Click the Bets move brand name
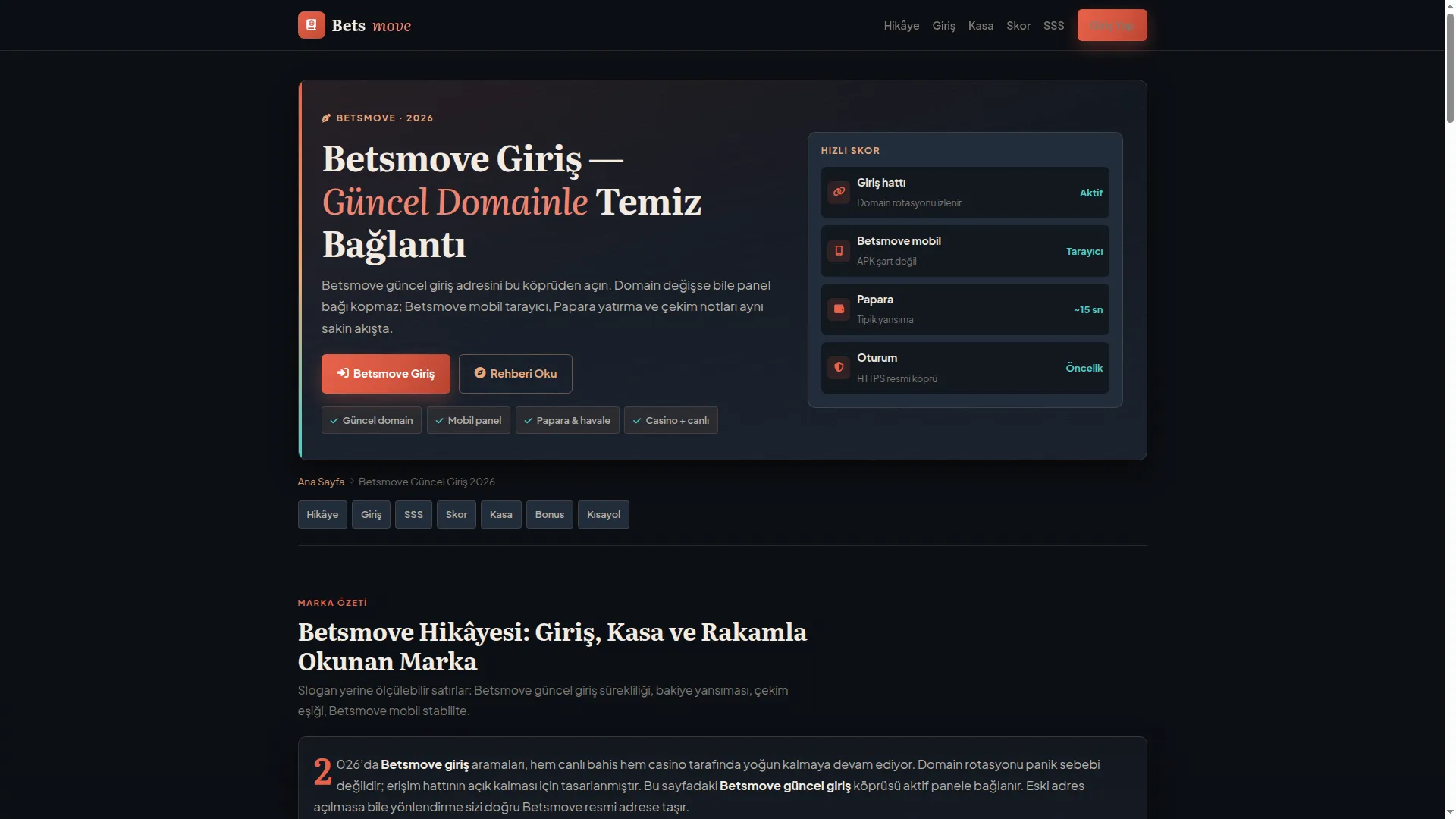The width and height of the screenshot is (1456, 819). click(x=372, y=26)
